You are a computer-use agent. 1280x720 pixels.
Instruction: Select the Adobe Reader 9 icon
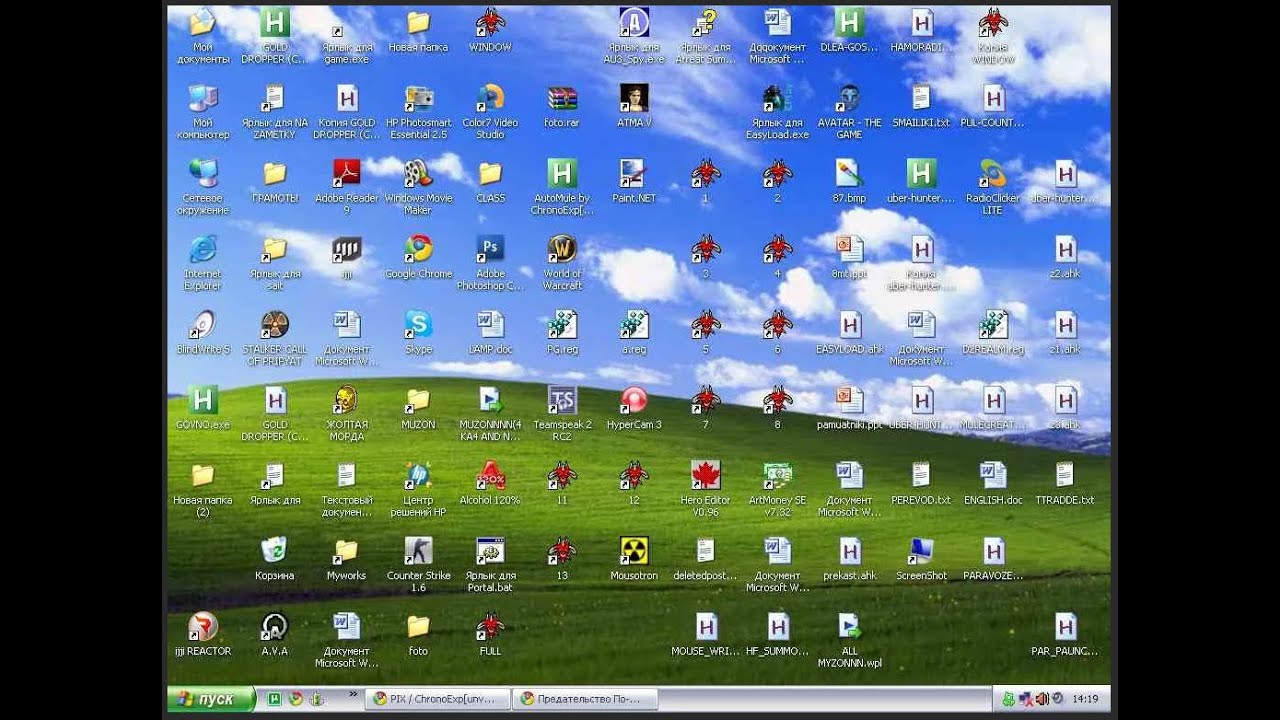coord(346,187)
